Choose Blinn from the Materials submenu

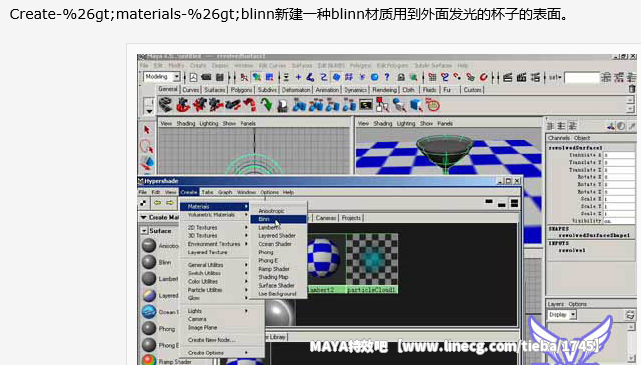(x=278, y=219)
